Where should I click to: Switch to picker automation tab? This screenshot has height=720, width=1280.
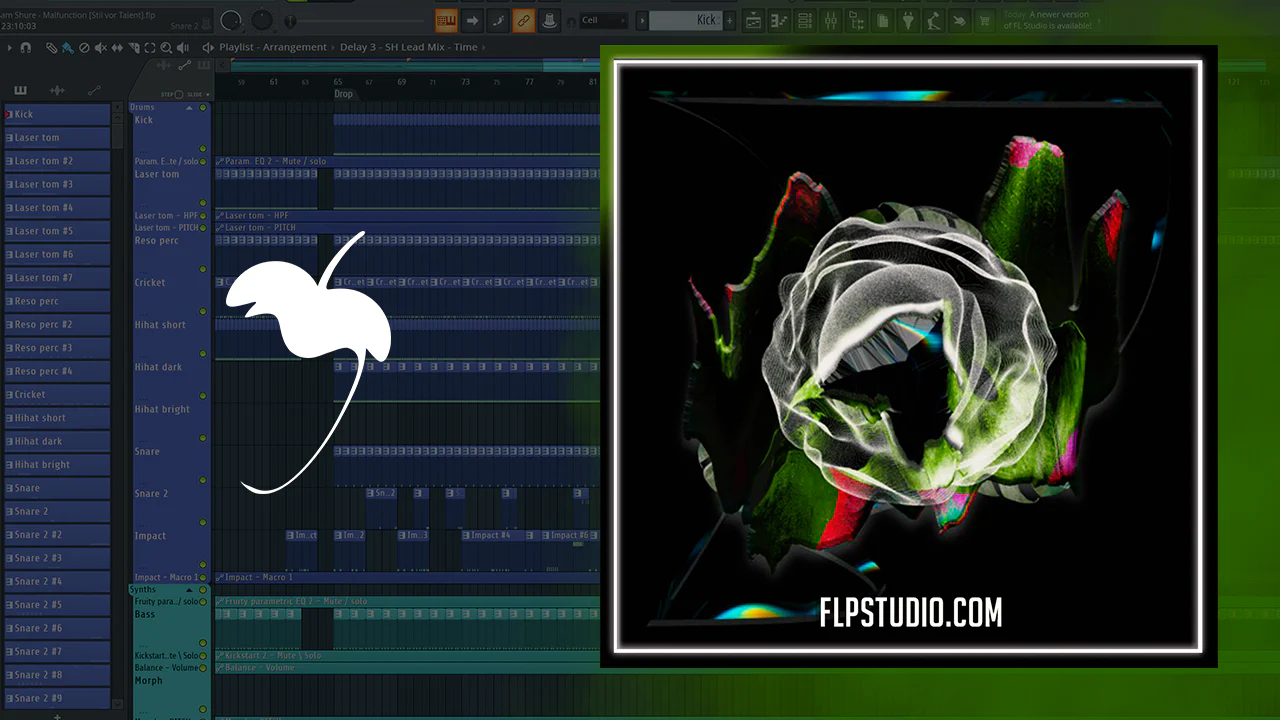coord(94,90)
